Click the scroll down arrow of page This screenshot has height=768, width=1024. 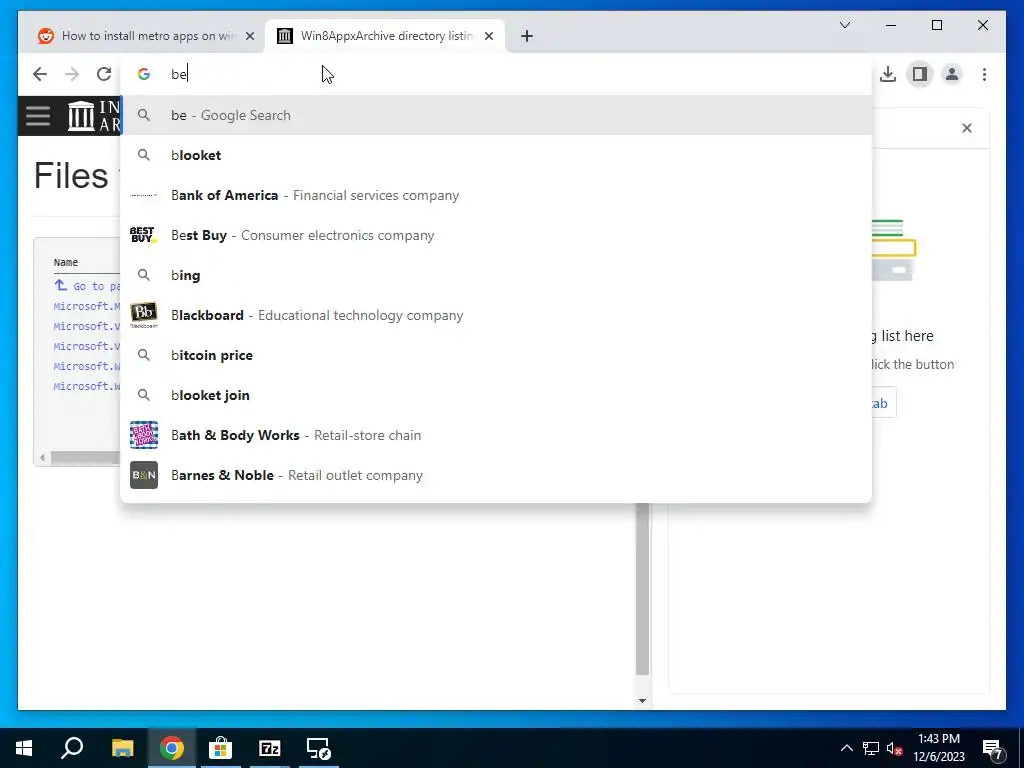pos(643,701)
